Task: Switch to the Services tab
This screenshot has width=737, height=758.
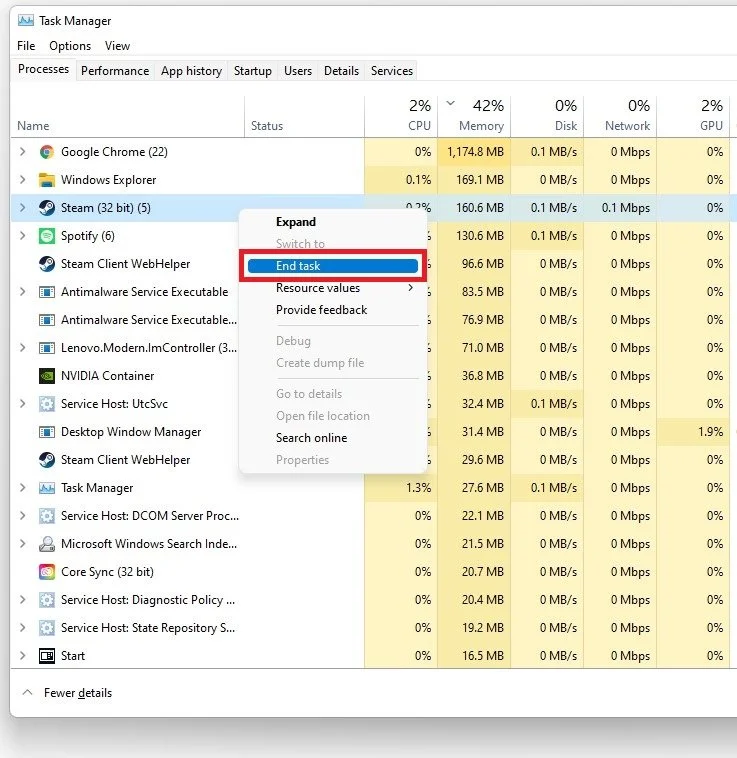Action: pos(392,71)
